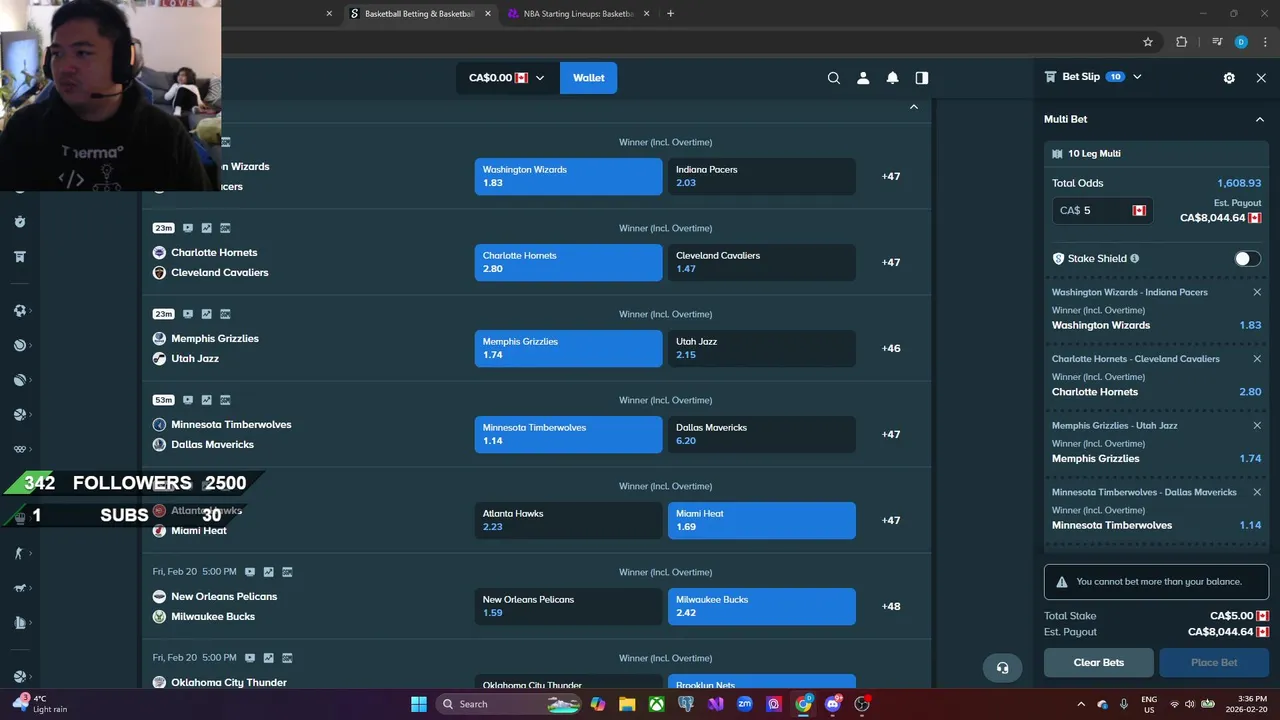Open live stream icon for Charlotte Hornets game
The image size is (1280, 720).
point(188,228)
